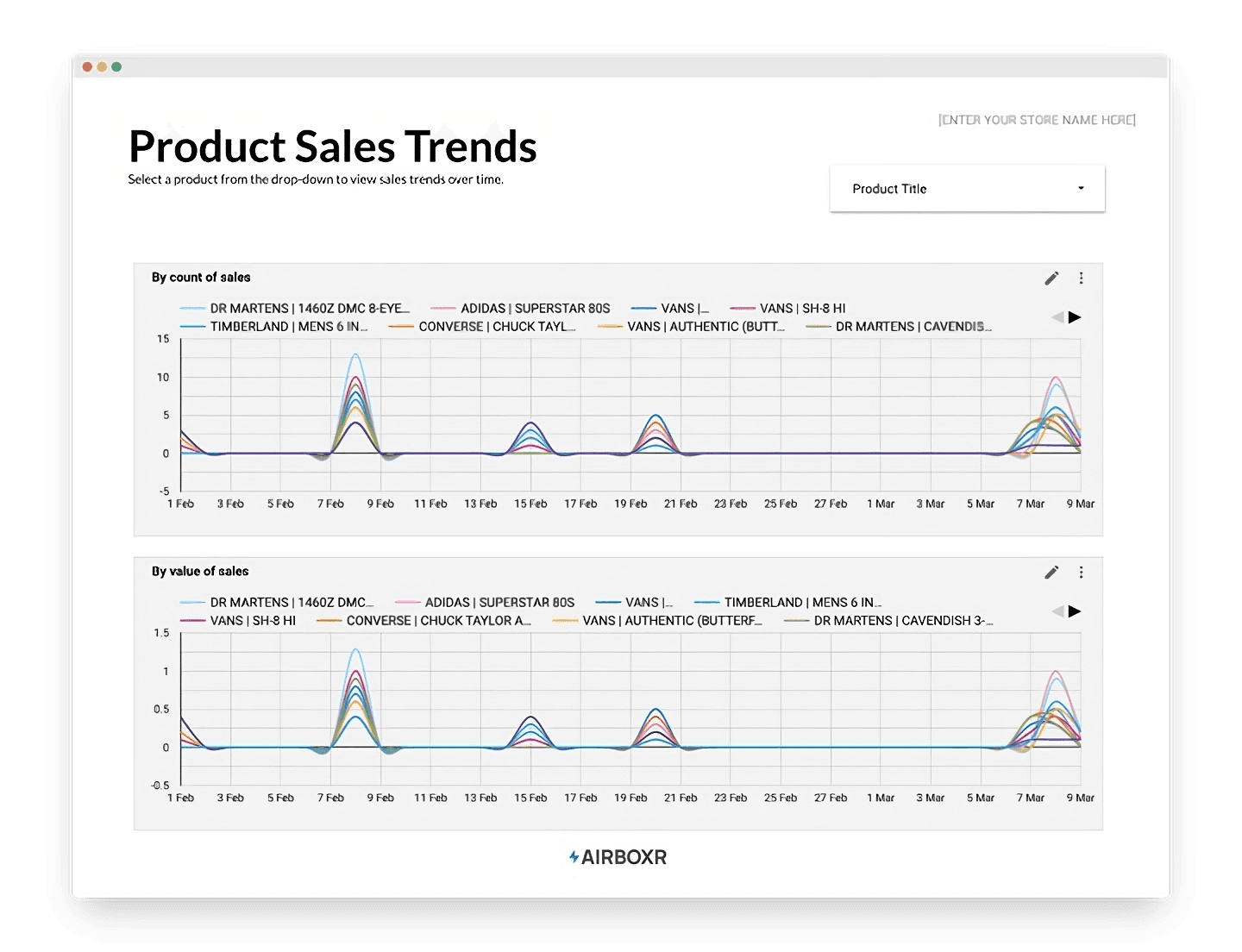
Task: Toggle DR MARTENS 1460Z legend in count chart
Action: tap(294, 308)
